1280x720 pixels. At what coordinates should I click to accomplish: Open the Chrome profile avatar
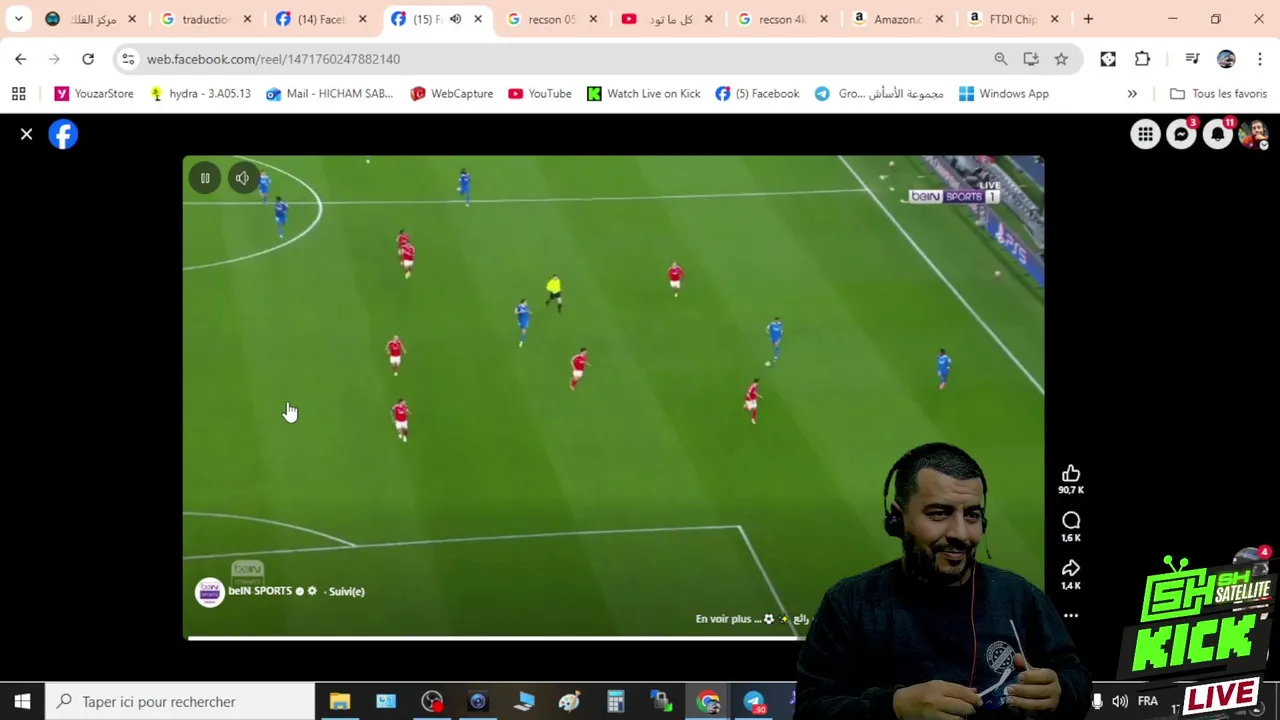1226,59
